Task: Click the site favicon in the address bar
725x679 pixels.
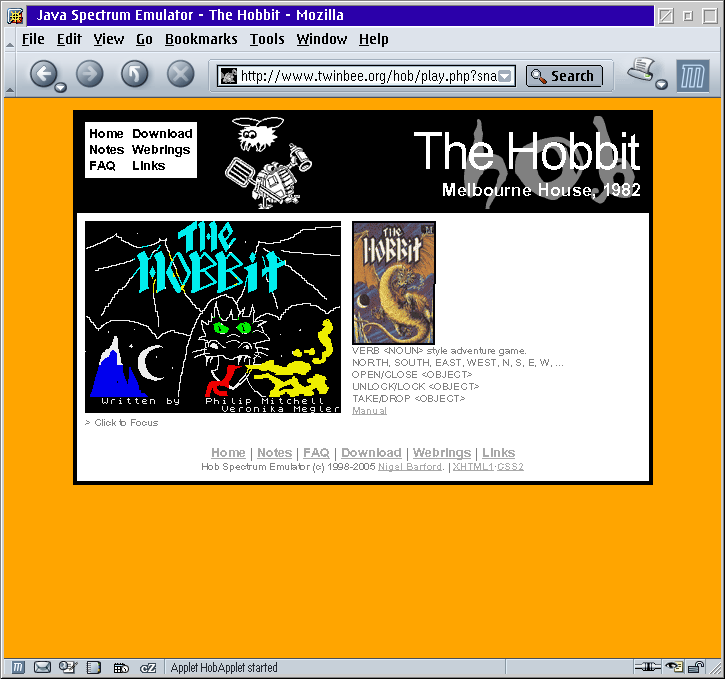Action: pos(228,76)
